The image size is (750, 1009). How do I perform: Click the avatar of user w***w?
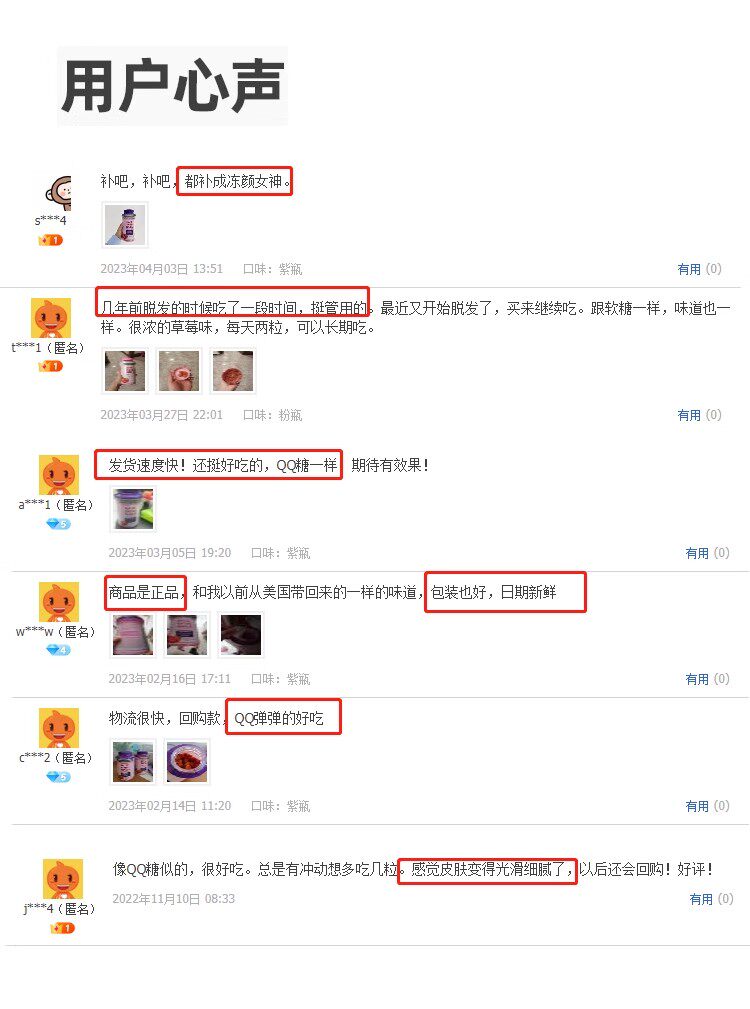[59, 602]
